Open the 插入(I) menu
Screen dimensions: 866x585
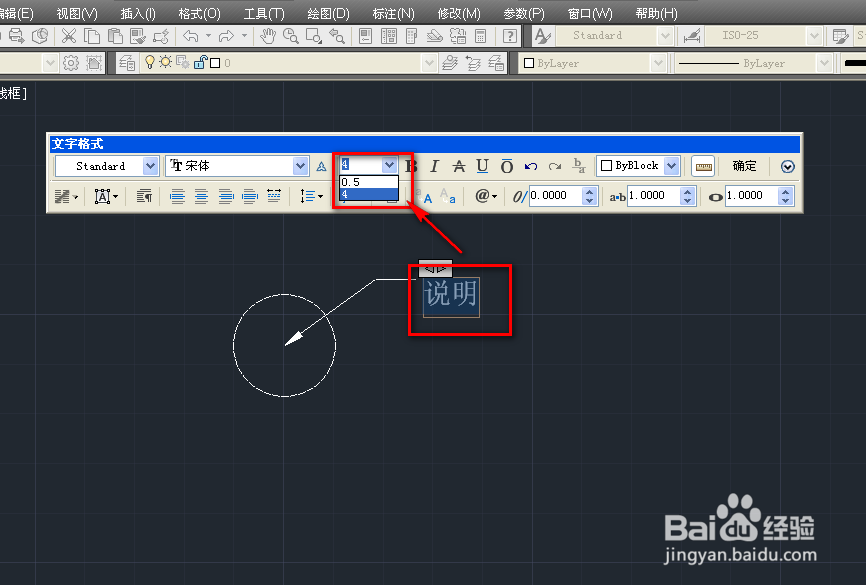coord(138,13)
